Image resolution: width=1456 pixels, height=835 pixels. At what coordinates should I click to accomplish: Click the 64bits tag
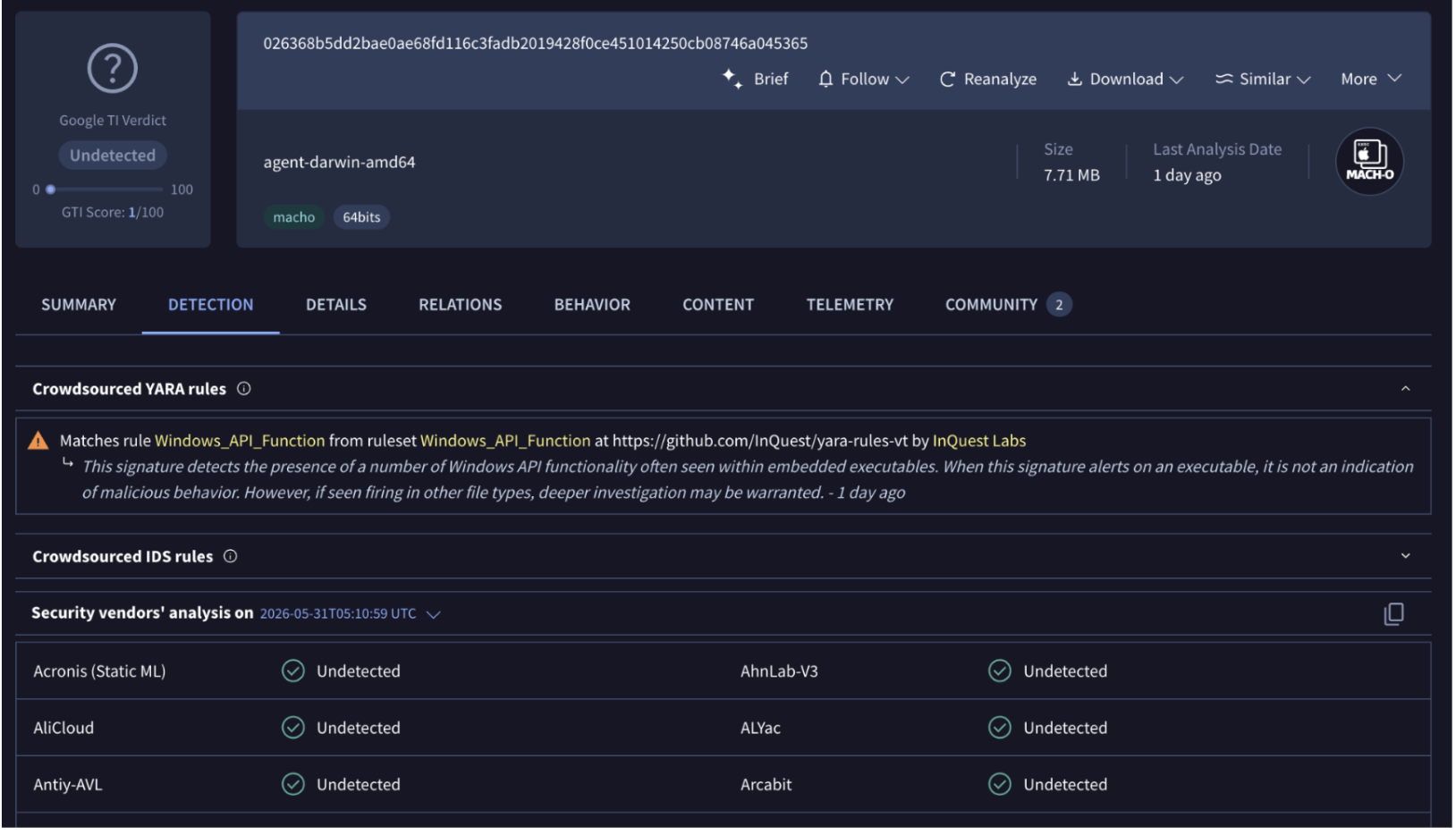tap(361, 217)
